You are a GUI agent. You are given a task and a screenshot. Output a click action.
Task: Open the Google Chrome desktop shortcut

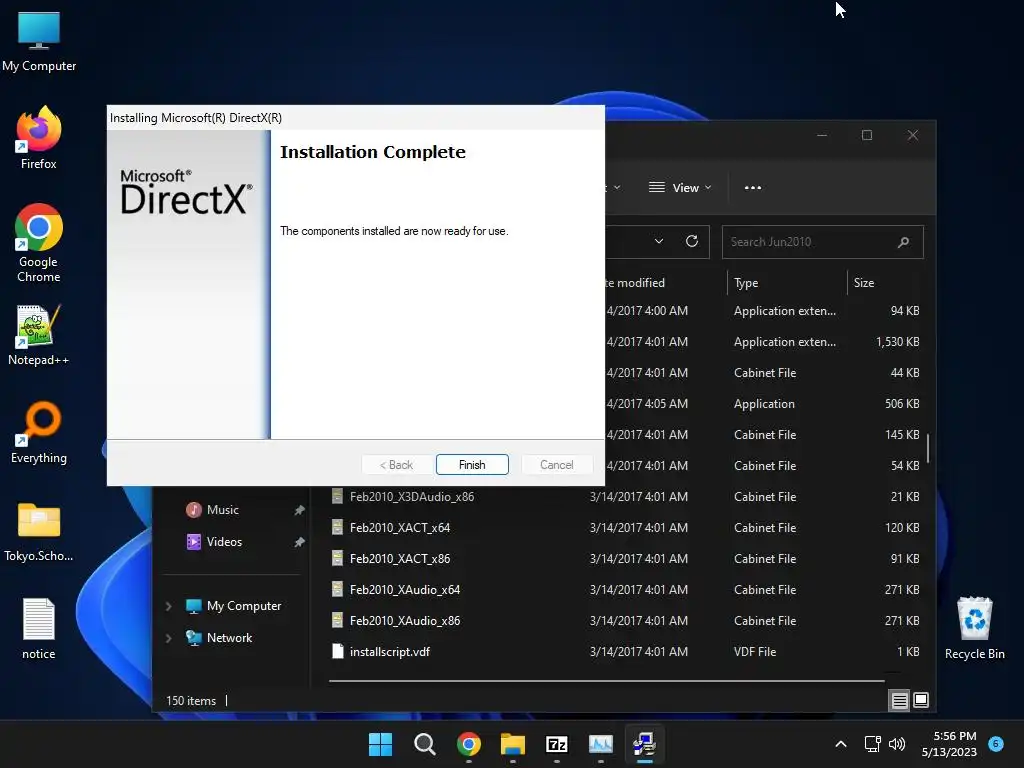tap(39, 243)
